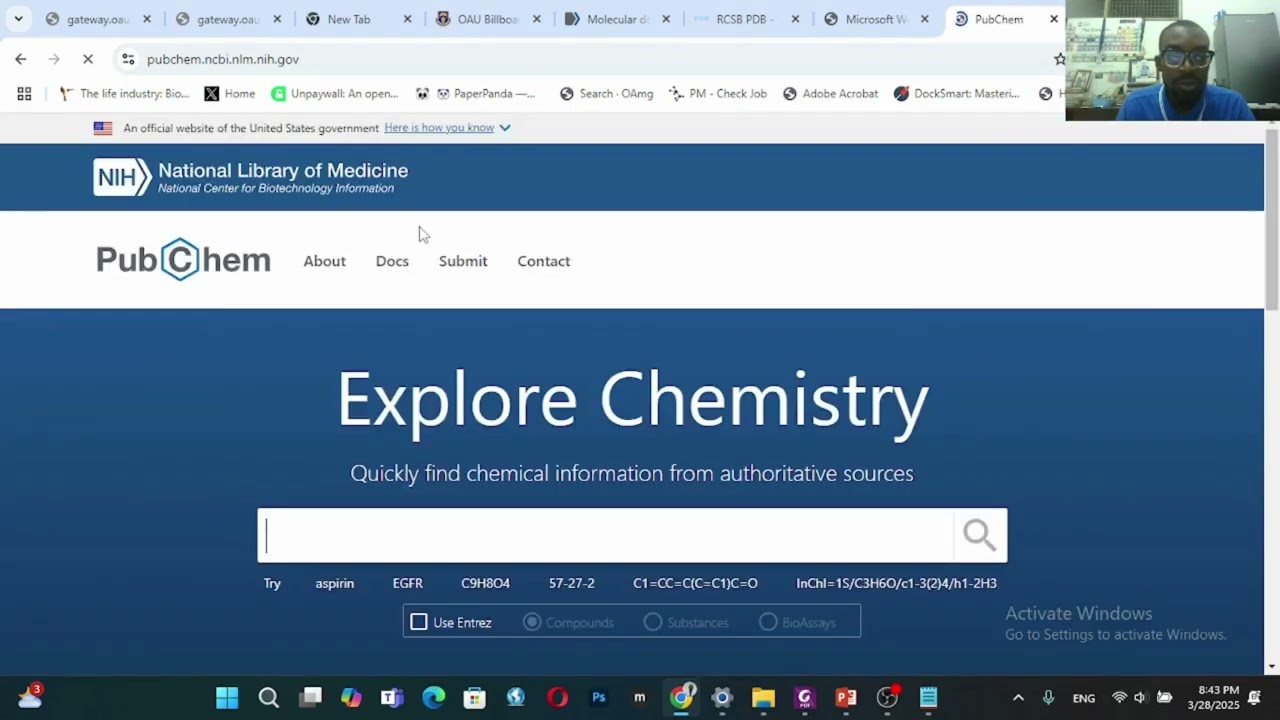Open the Unpaywall bookmark
Viewport: 1280px width, 720px height.
[335, 93]
